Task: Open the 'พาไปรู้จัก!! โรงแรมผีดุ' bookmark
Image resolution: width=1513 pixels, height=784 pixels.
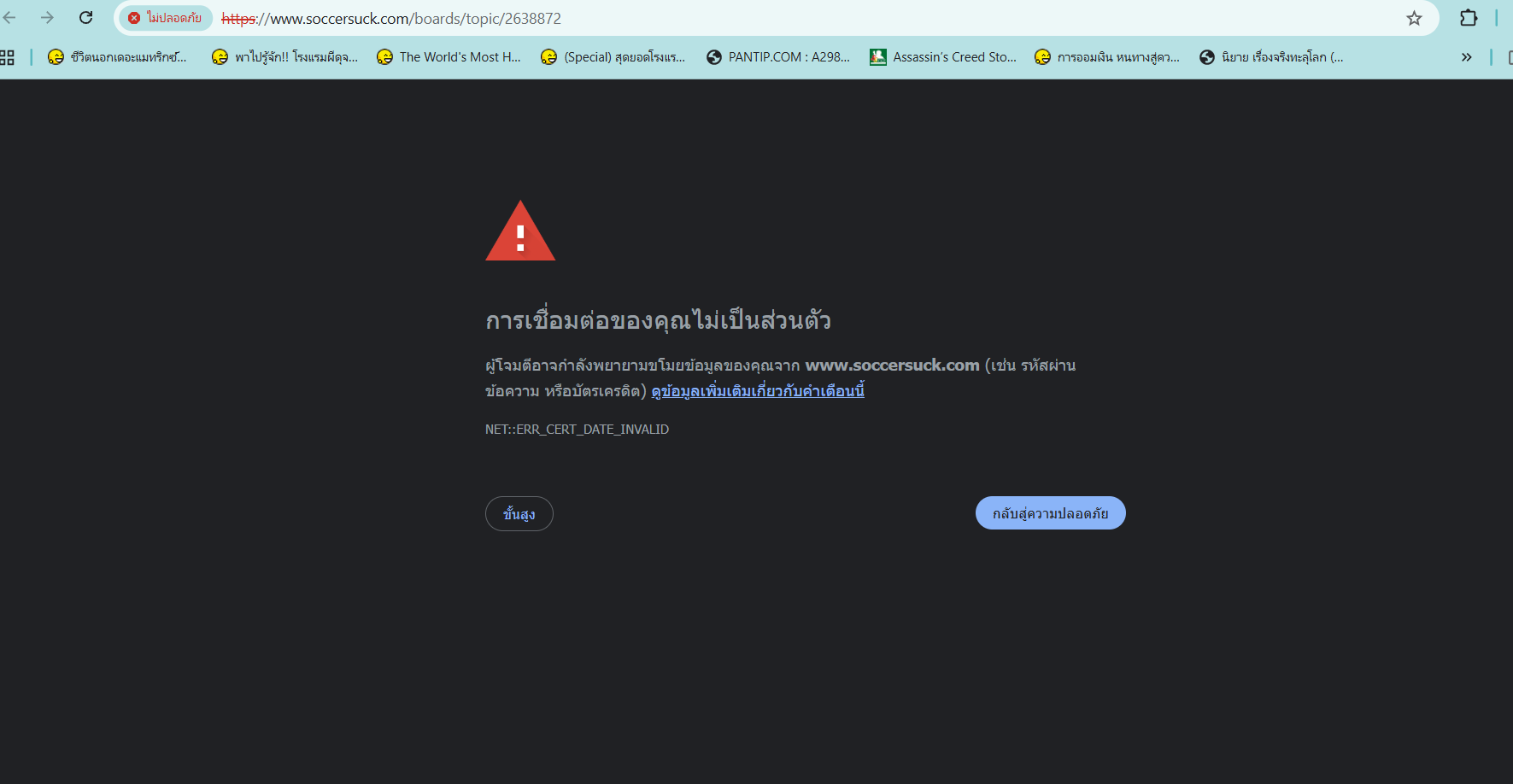Action: (x=285, y=57)
